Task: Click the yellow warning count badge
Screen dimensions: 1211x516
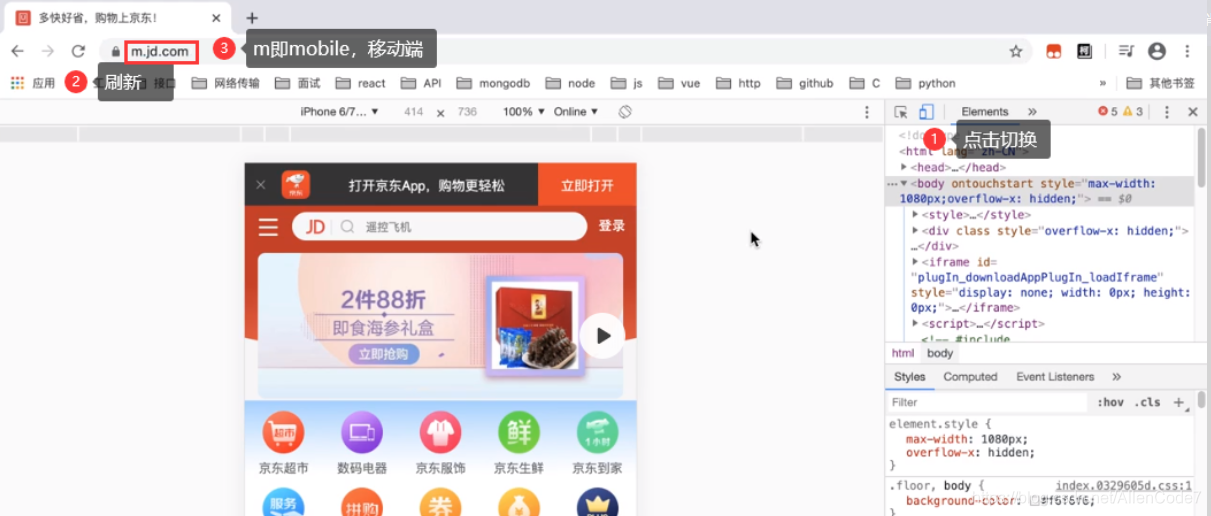Action: coord(1132,112)
